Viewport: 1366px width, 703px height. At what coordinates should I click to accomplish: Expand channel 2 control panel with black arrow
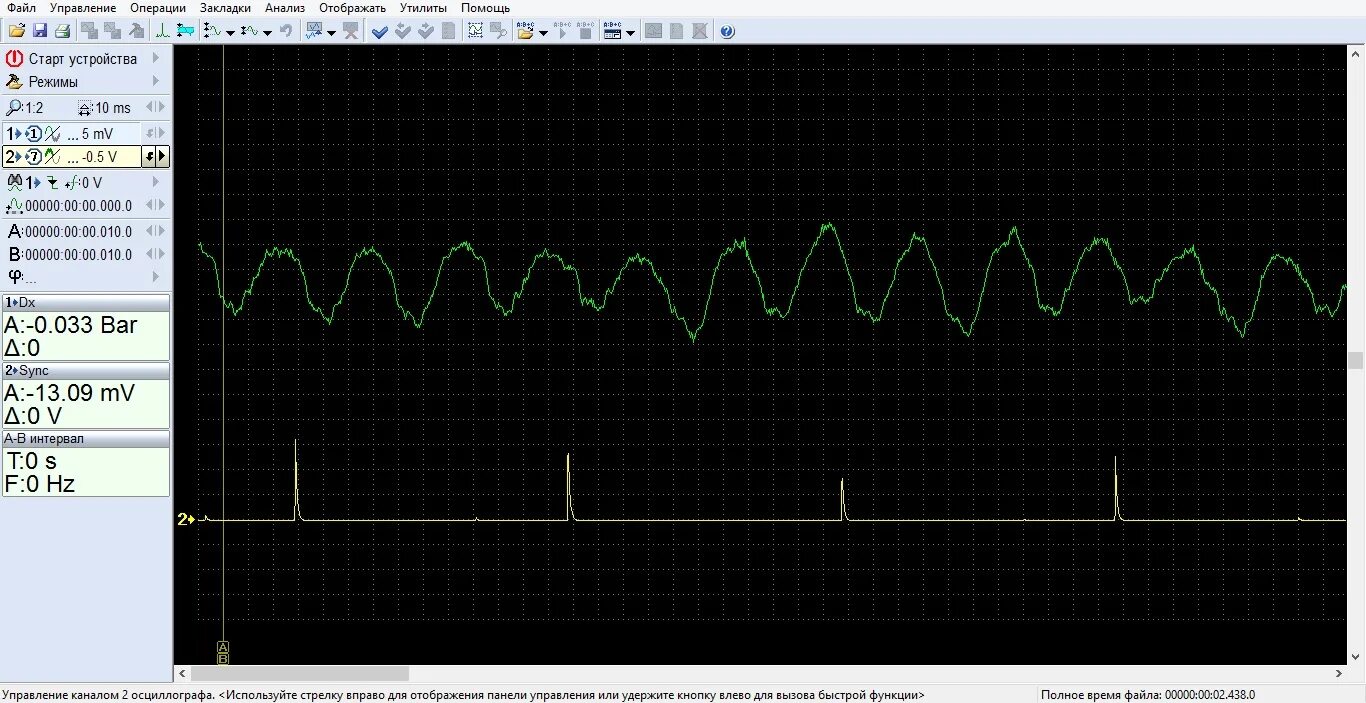[162, 157]
